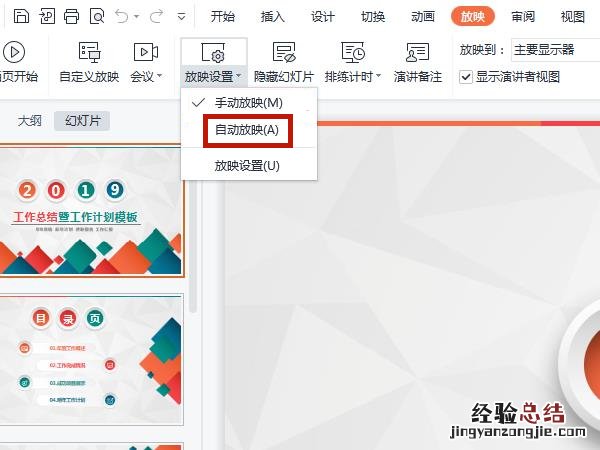Expand the undo history arrow
This screenshot has width=600, height=450.
click(137, 17)
